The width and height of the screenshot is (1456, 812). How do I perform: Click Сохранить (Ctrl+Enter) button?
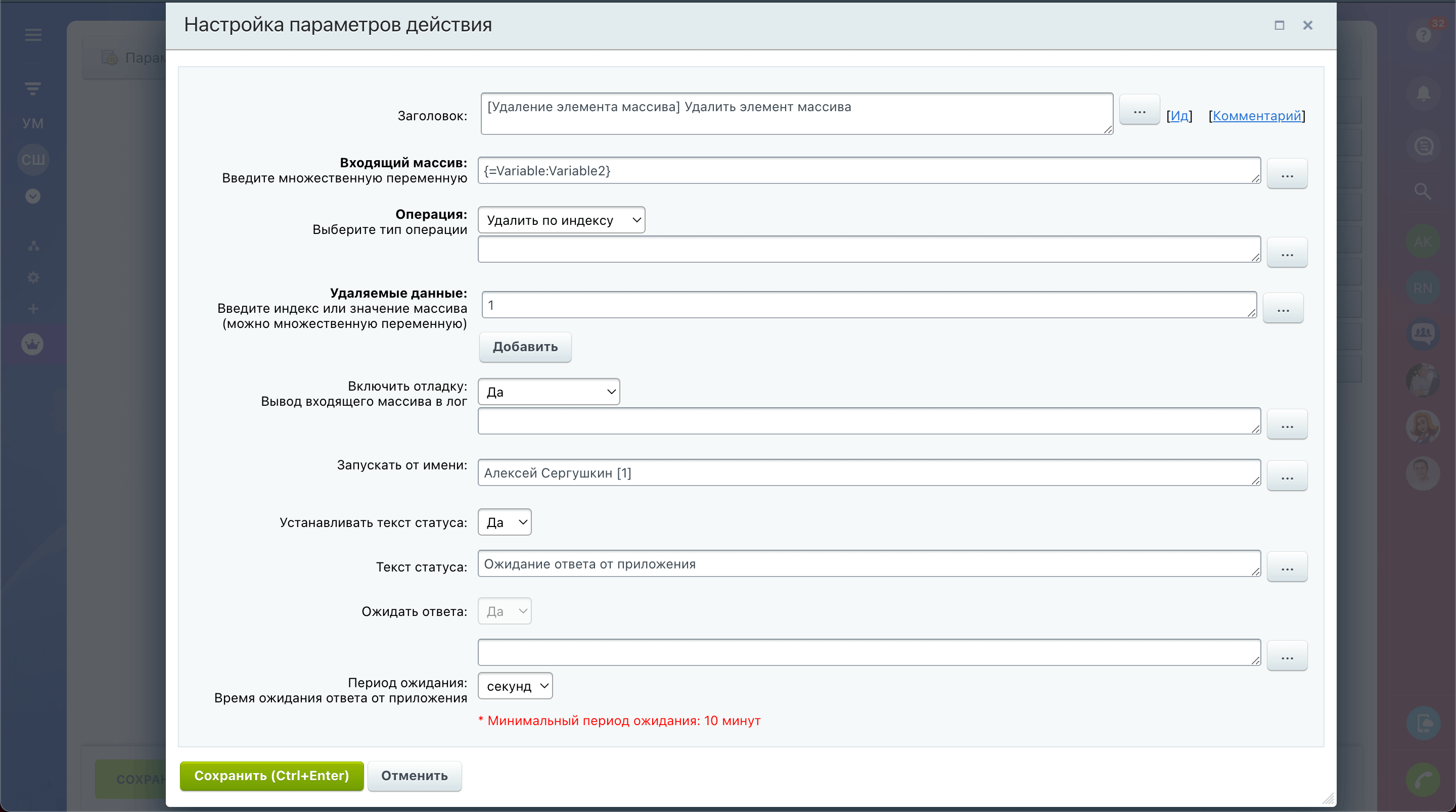(x=271, y=775)
